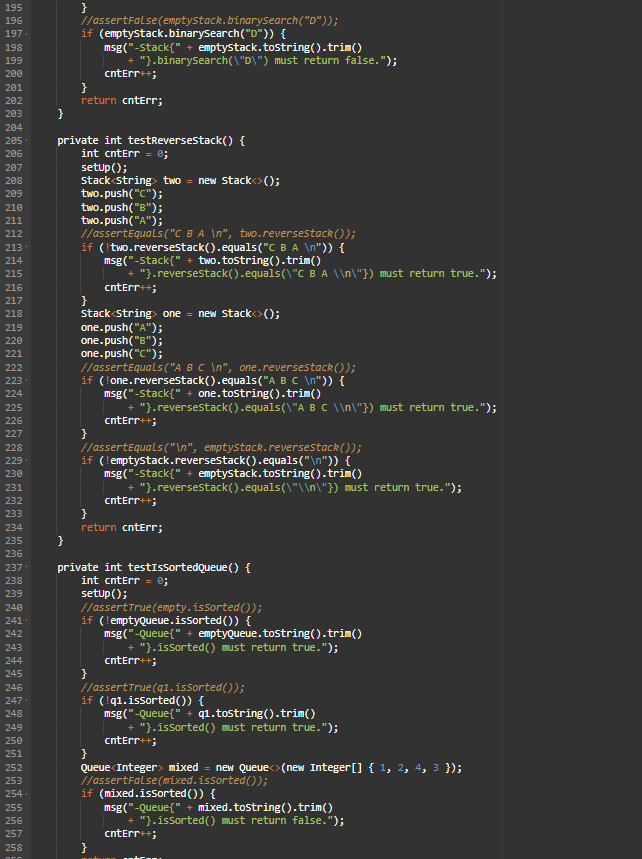Click 'if (!emptyStack.reverseStack().equals' statement
This screenshot has height=859, width=642.
tap(216, 461)
